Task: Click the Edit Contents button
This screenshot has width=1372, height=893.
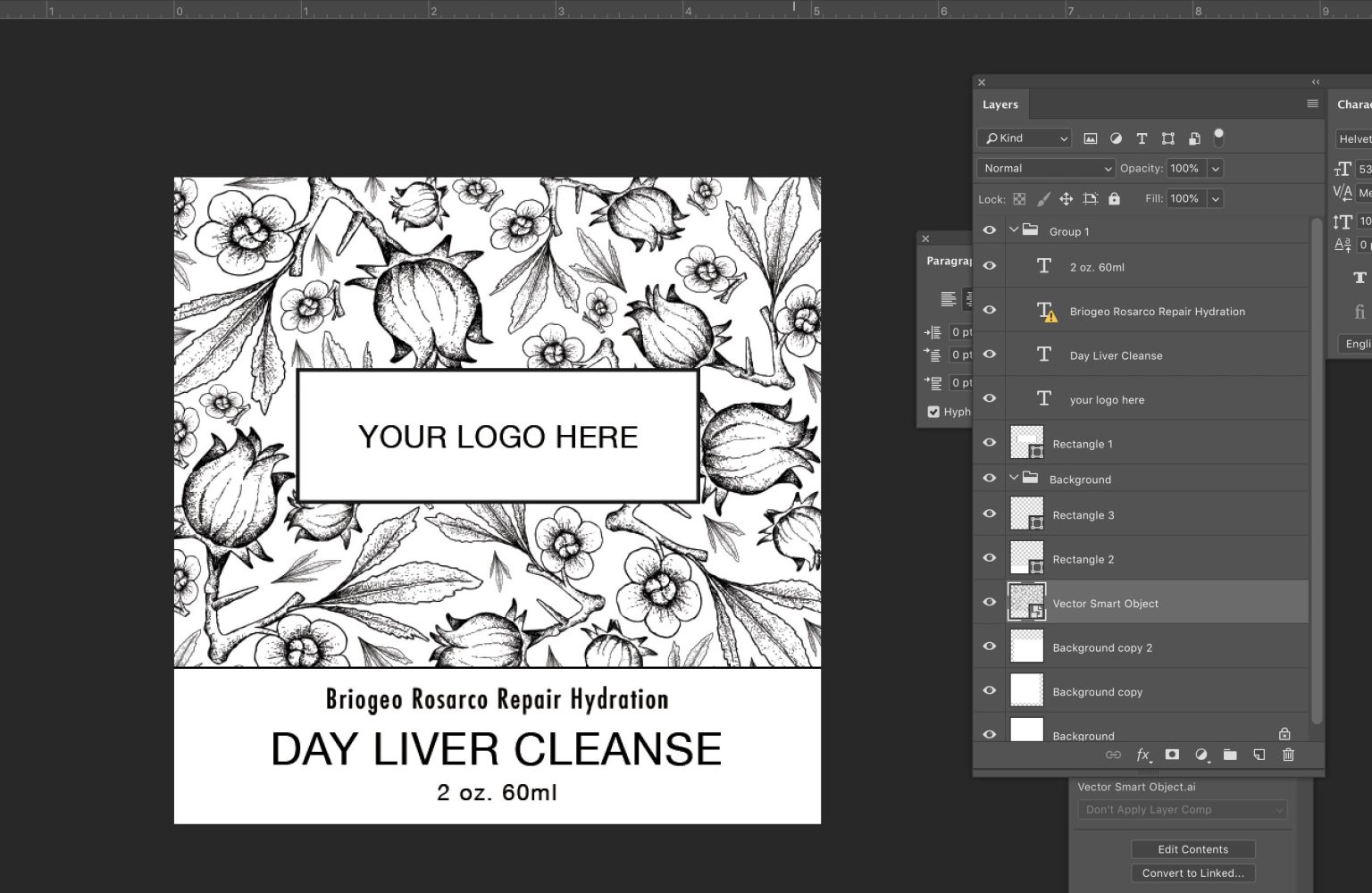Action: [1192, 849]
